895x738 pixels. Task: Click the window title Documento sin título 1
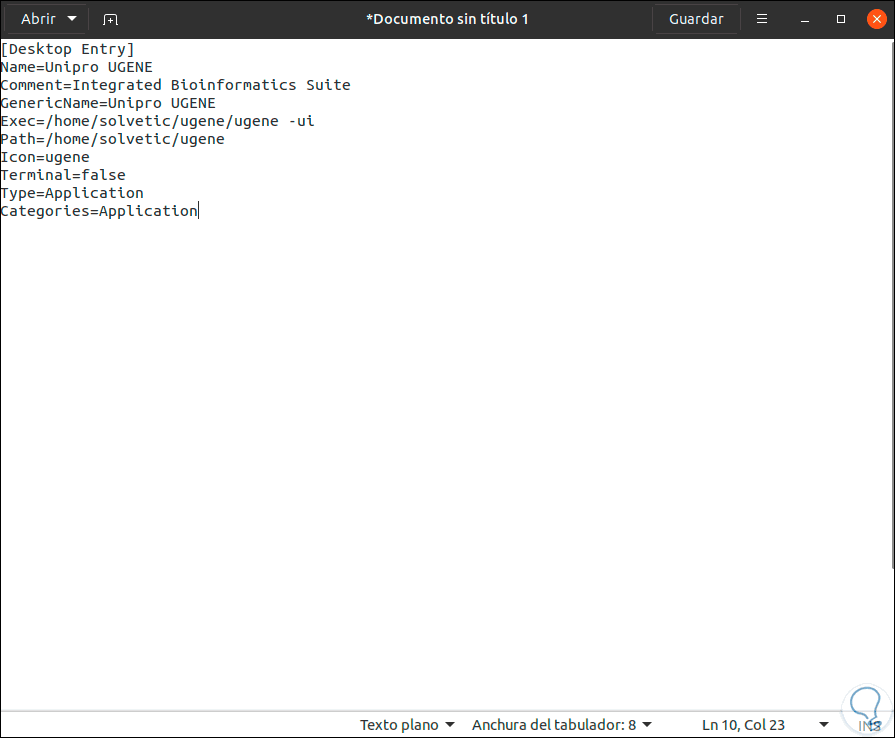[448, 19]
